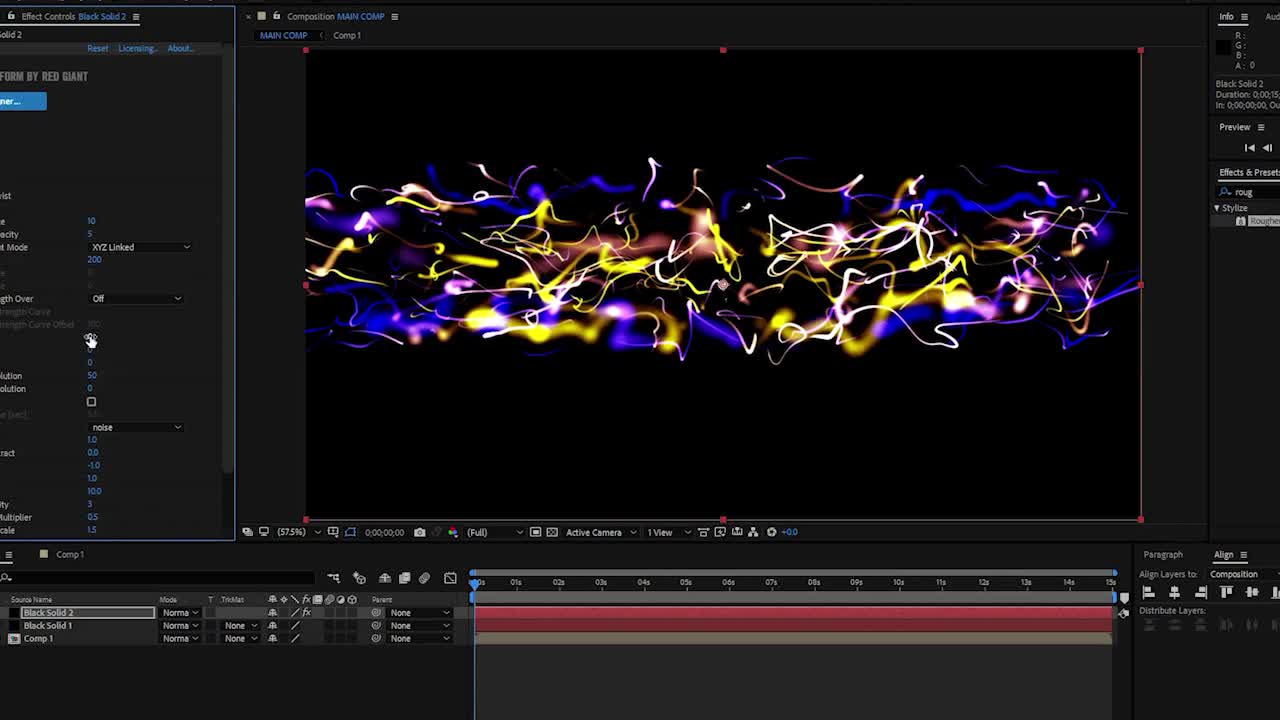Viewport: 1280px width, 720px height.
Task: Click the Reset Exposure icon
Action: (x=771, y=532)
